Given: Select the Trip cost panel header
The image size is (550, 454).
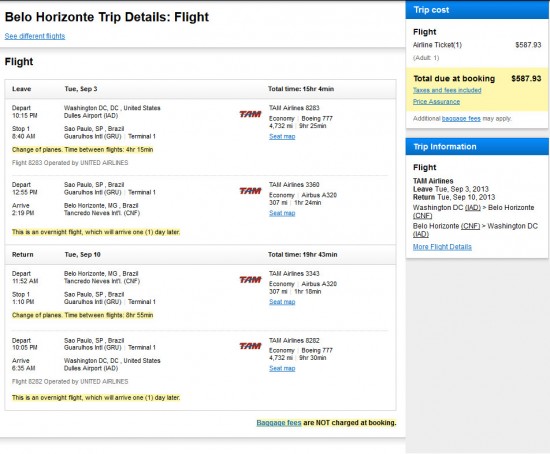Looking at the screenshot, I should point(477,10).
